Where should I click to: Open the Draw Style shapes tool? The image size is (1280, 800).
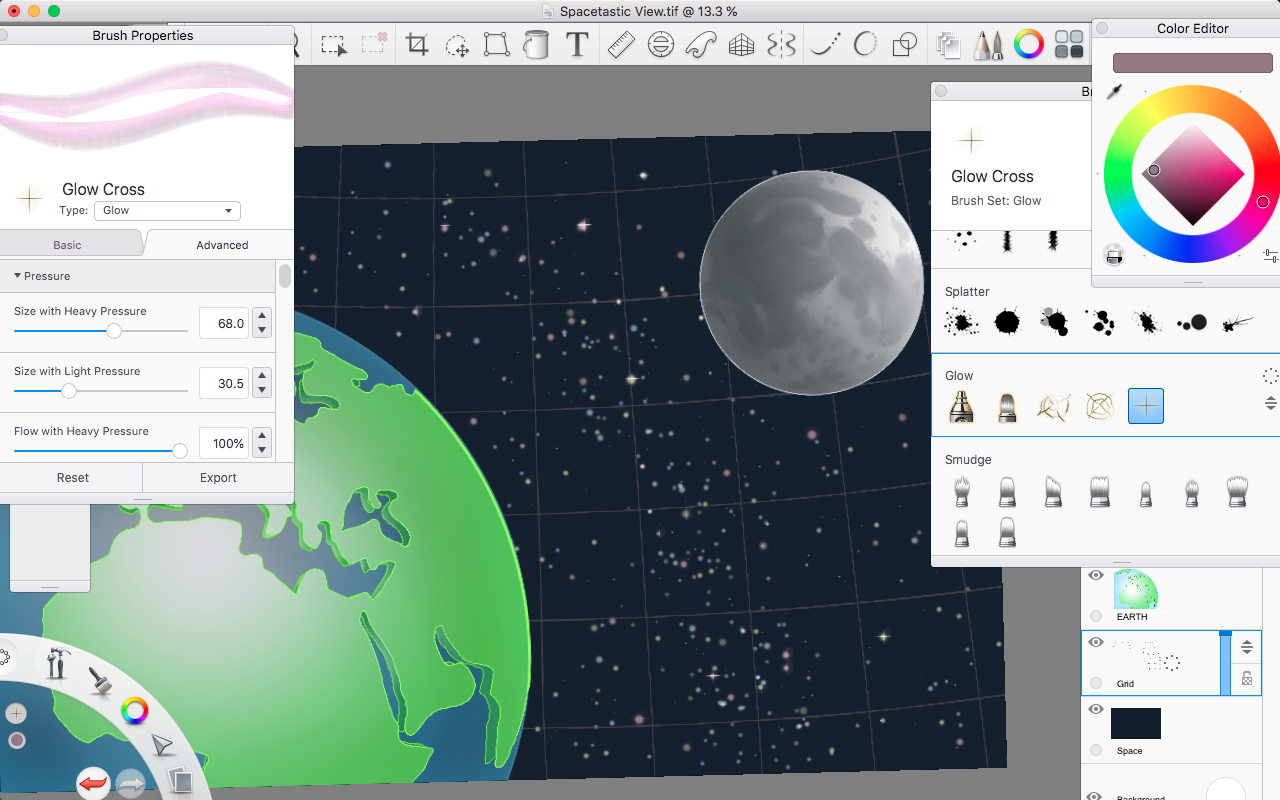(904, 45)
